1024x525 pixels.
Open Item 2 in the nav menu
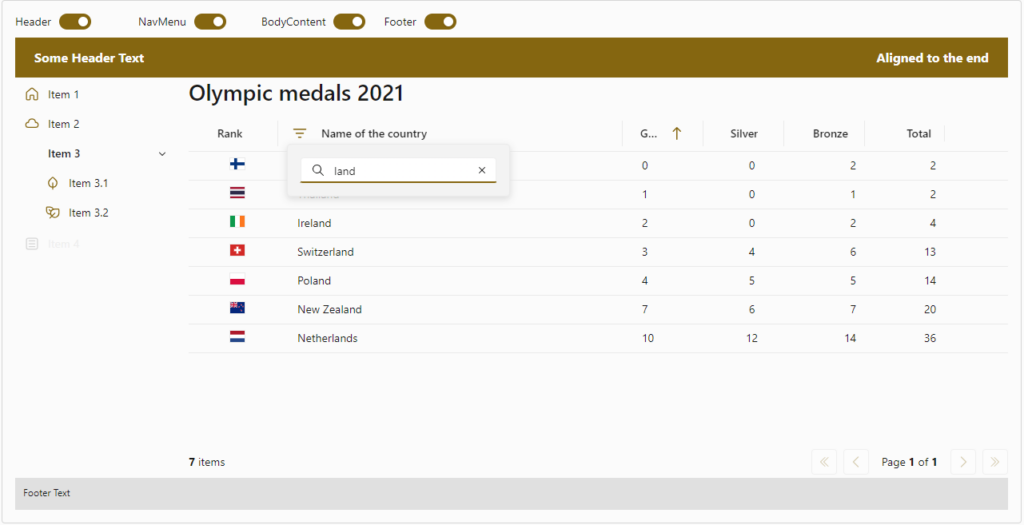(x=64, y=124)
